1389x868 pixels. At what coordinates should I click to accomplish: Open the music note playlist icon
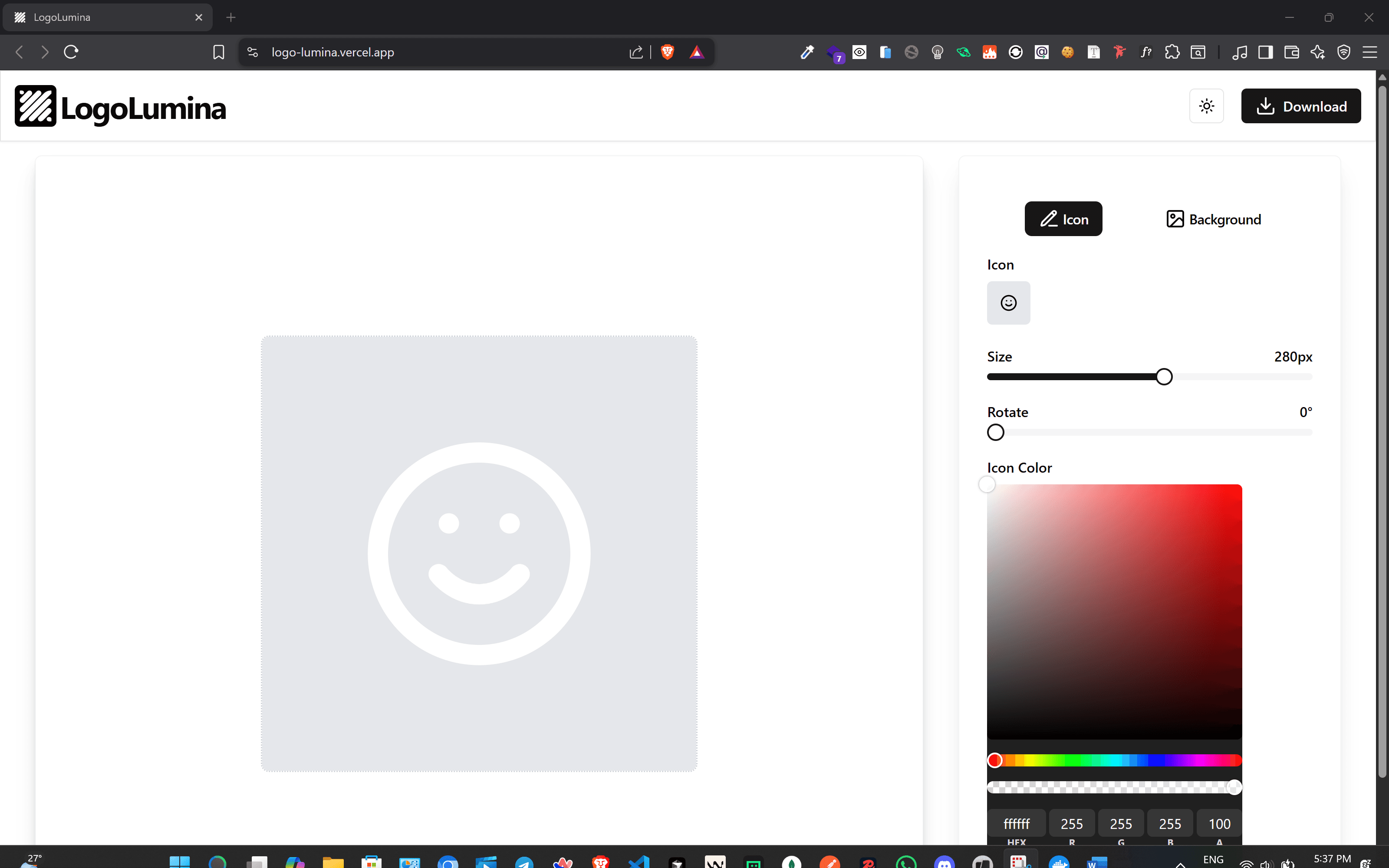pos(1240,52)
